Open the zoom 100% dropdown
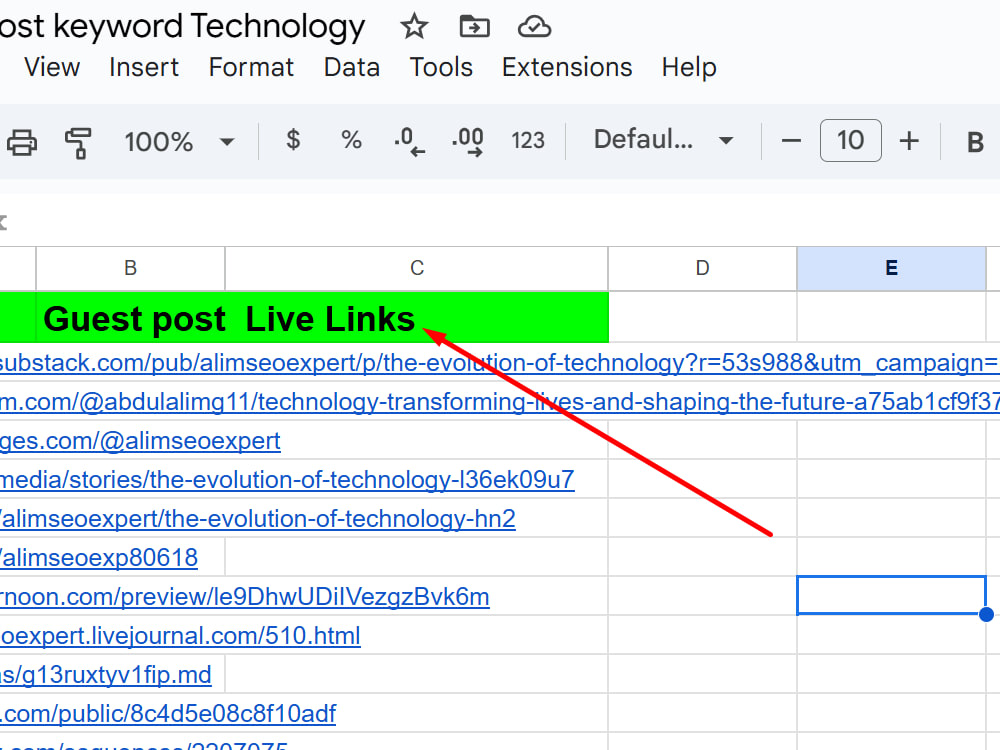The width and height of the screenshot is (1000, 750). [179, 141]
